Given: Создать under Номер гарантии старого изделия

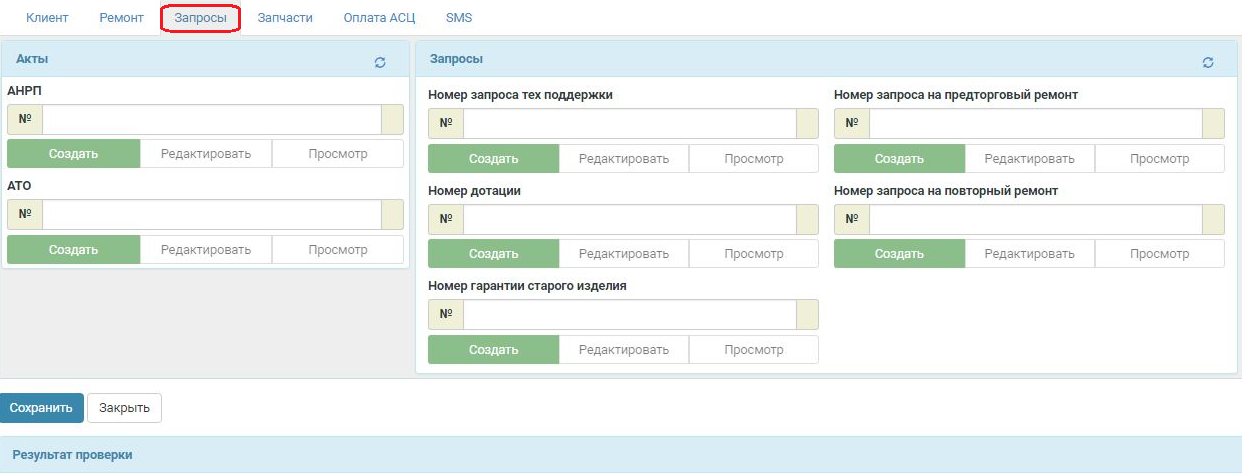Looking at the screenshot, I should click(x=494, y=350).
